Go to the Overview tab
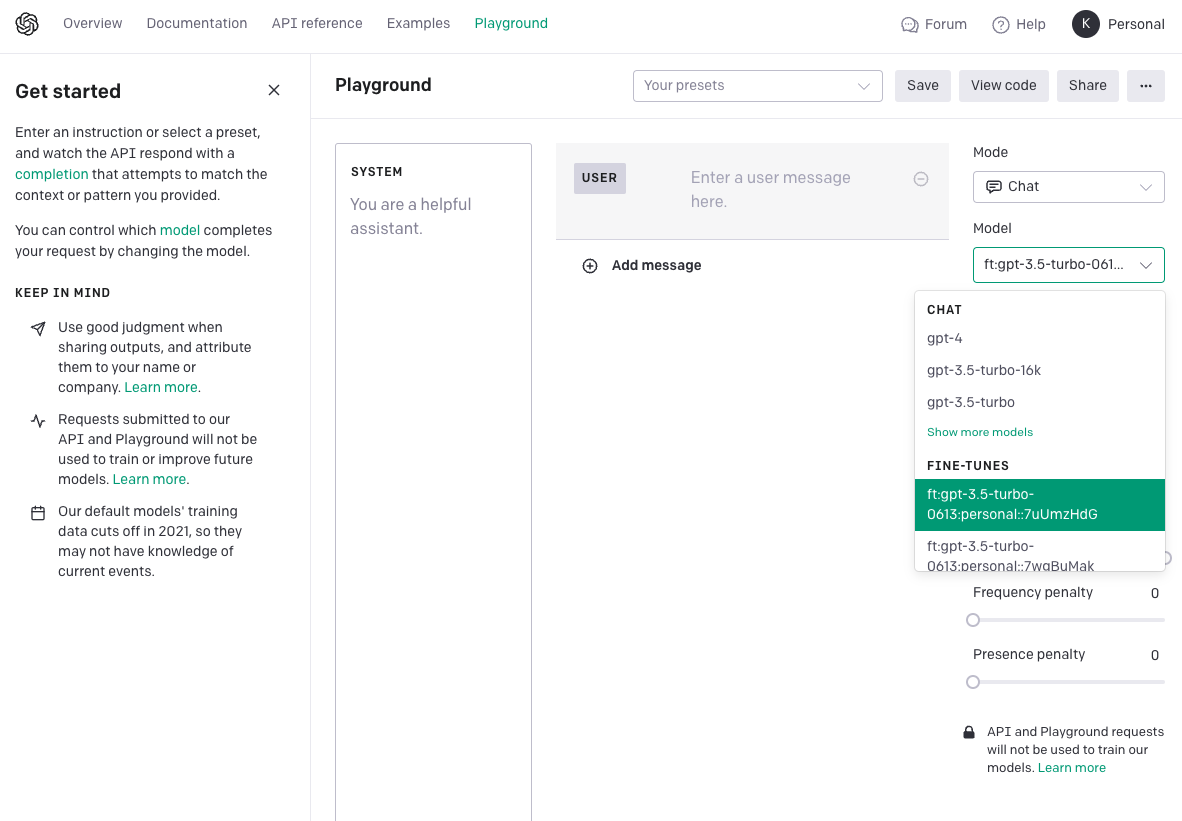This screenshot has height=821, width=1182. [x=93, y=23]
